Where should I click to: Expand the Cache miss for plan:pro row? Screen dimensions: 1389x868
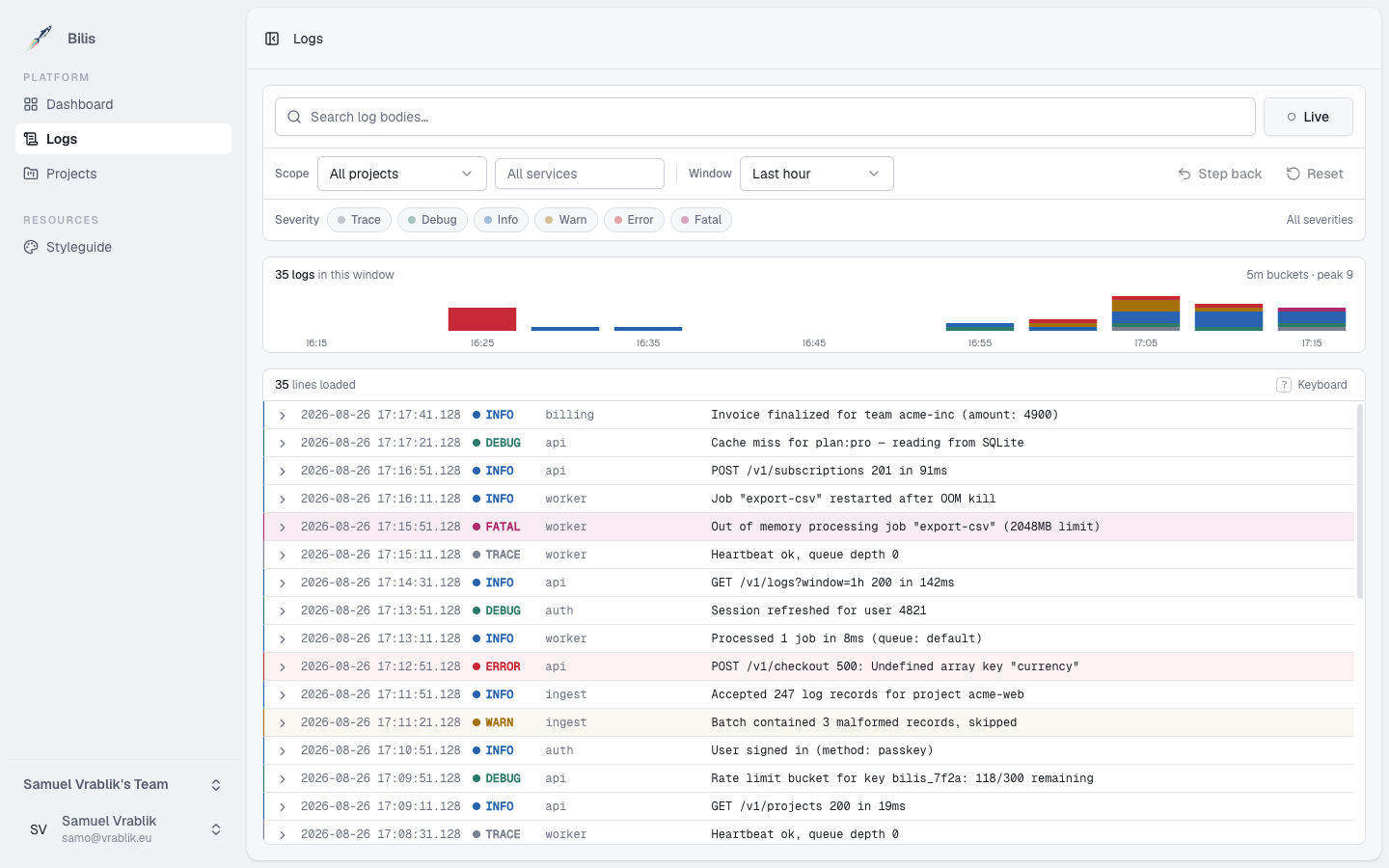283,444
